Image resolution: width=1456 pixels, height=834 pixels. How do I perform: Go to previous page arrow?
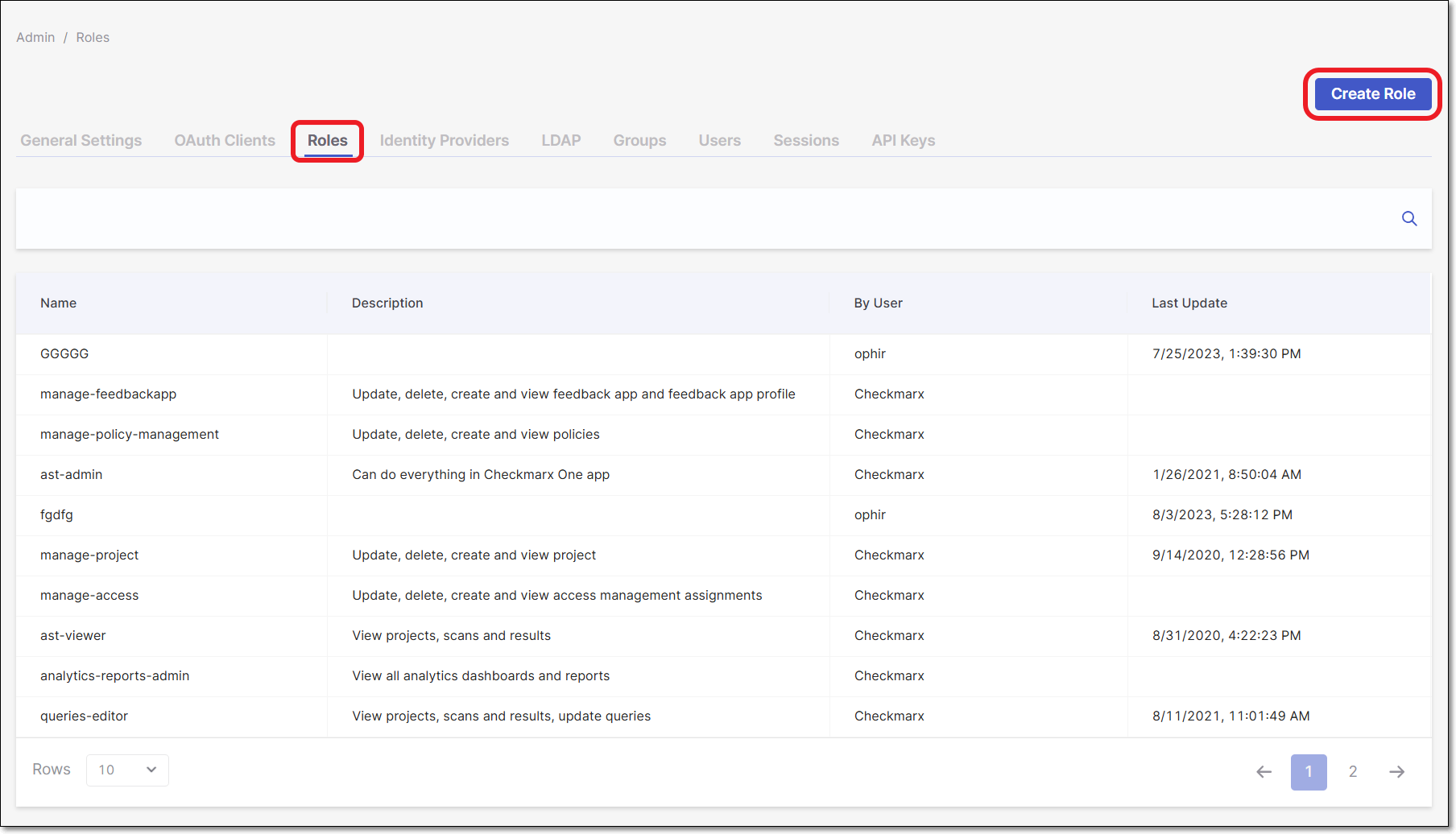click(1264, 772)
